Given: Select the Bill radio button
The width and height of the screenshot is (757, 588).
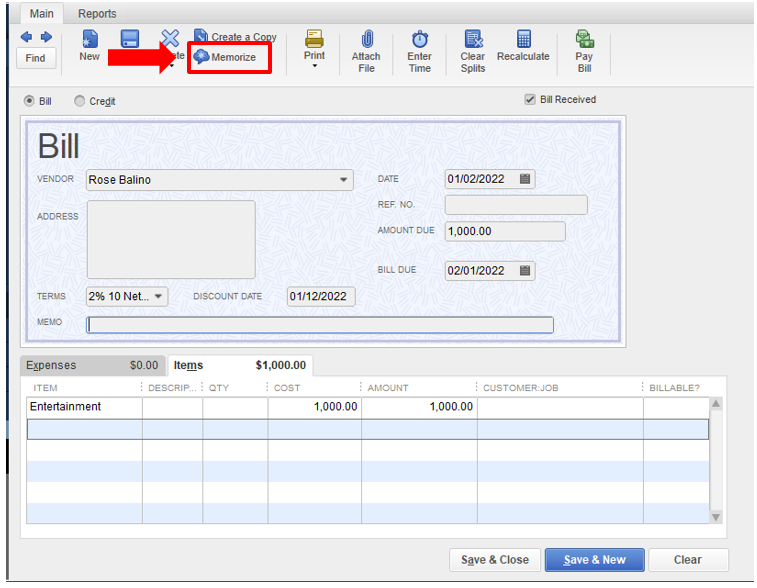Looking at the screenshot, I should point(29,101).
